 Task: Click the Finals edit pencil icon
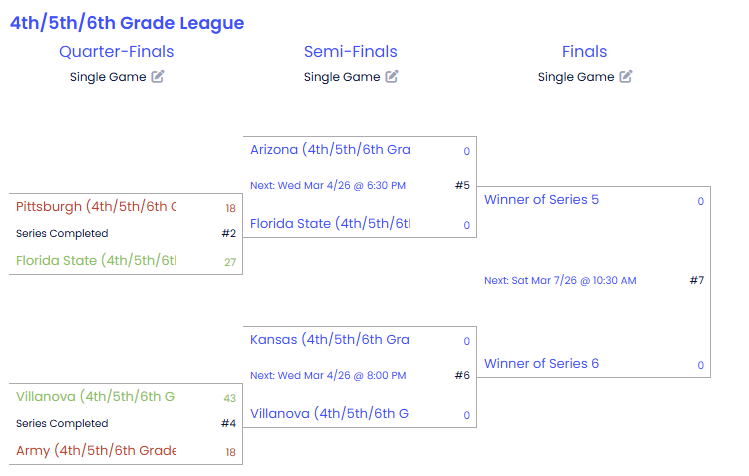point(626,77)
